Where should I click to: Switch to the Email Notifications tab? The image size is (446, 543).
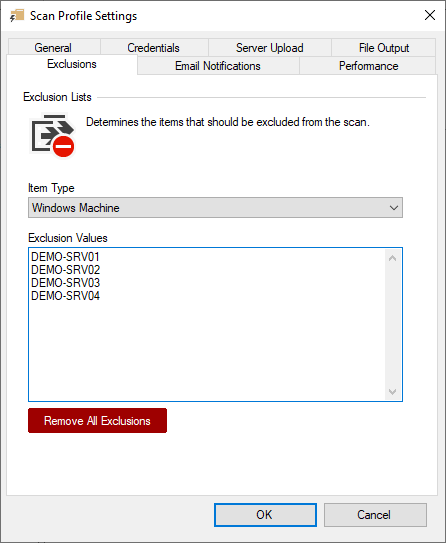point(218,65)
